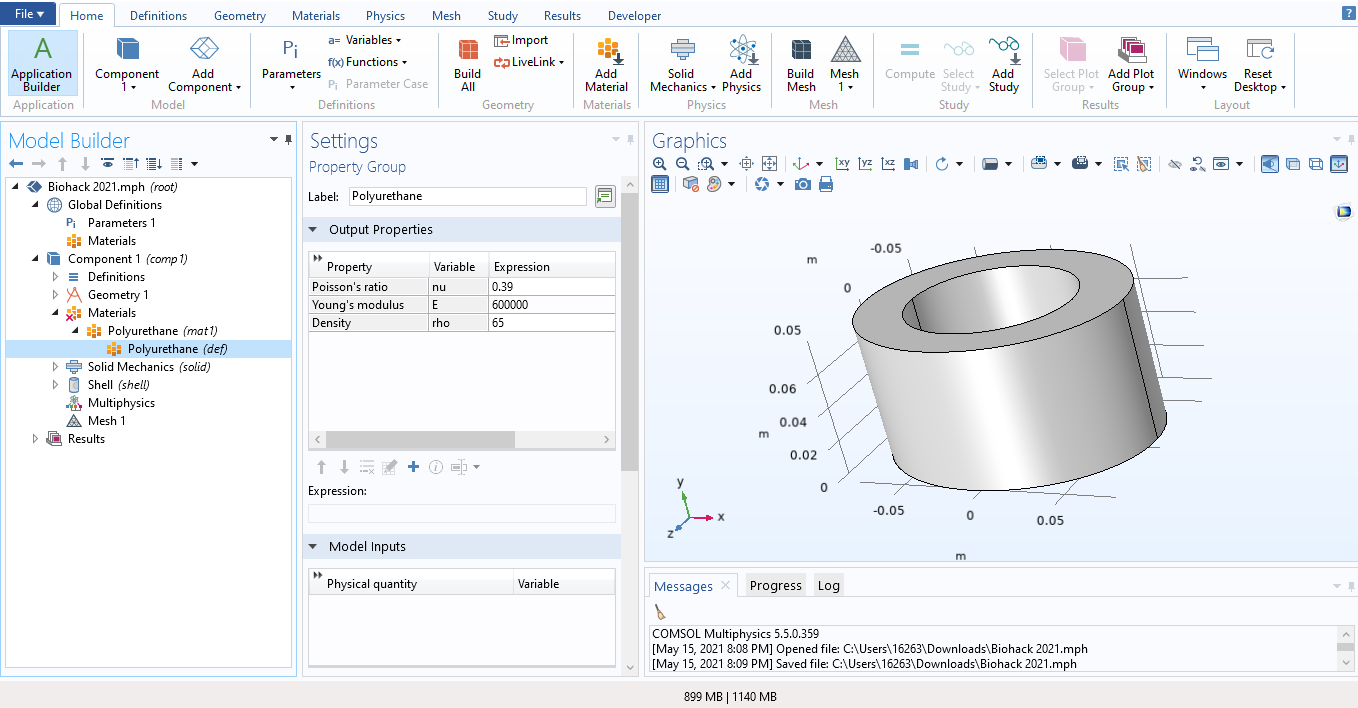Collapse the Output Properties section
The height and width of the screenshot is (708, 1358).
(x=313, y=230)
